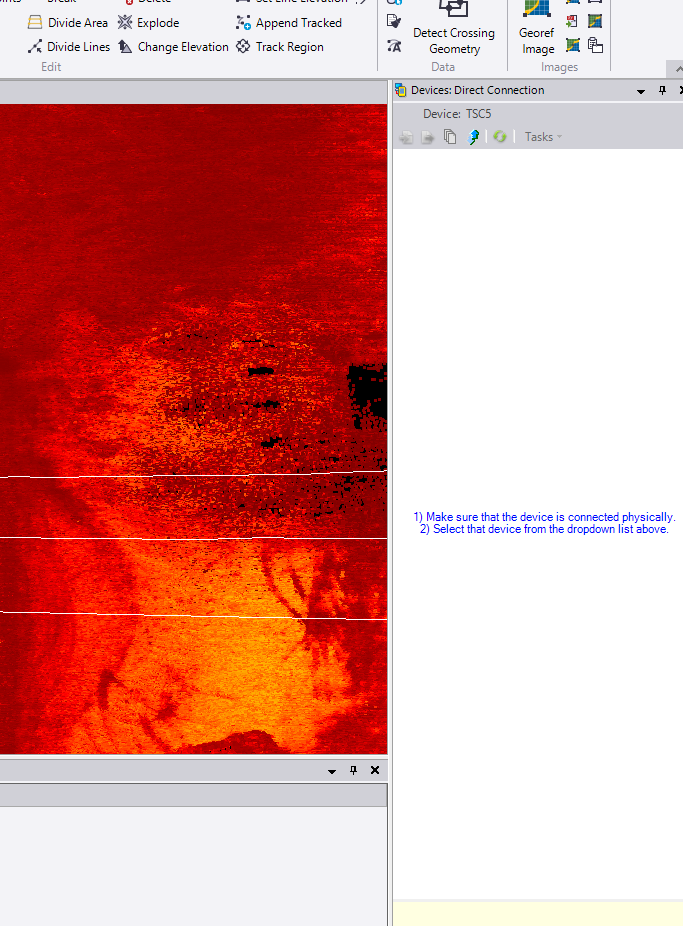The height and width of the screenshot is (926, 683).
Task: Click the 'Select that device from the dropdown list above' text
Action: click(x=544, y=529)
